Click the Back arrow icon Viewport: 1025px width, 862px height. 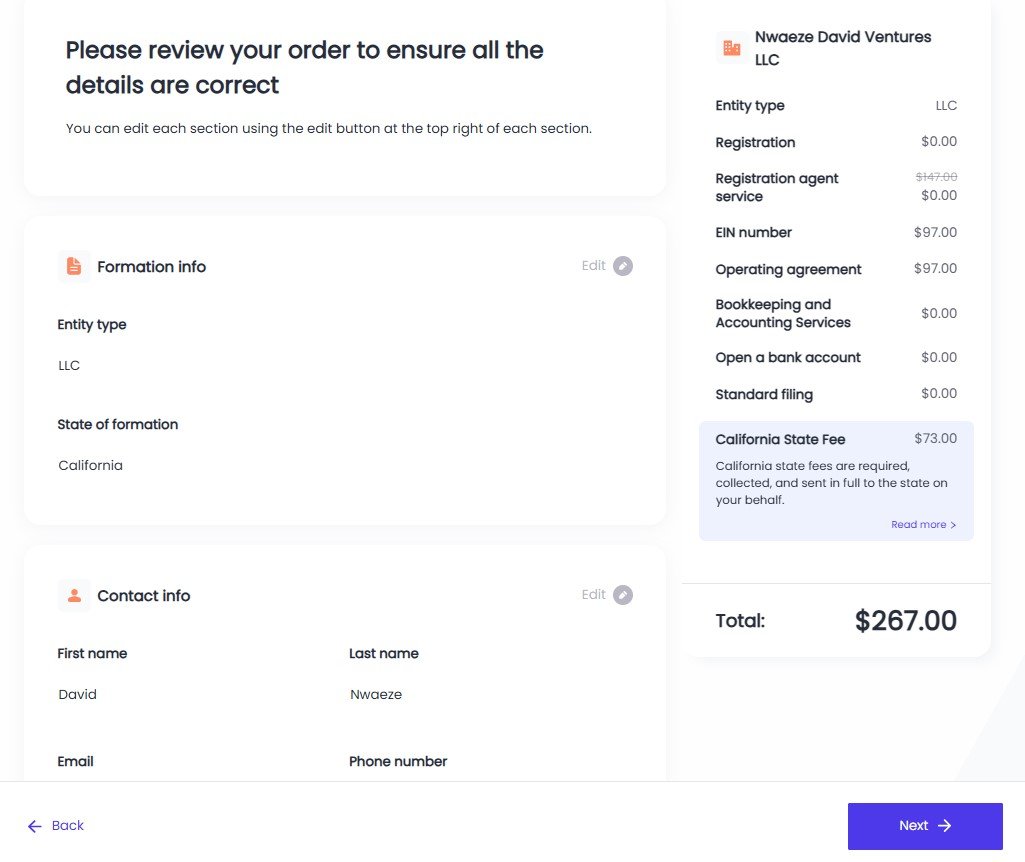(35, 826)
